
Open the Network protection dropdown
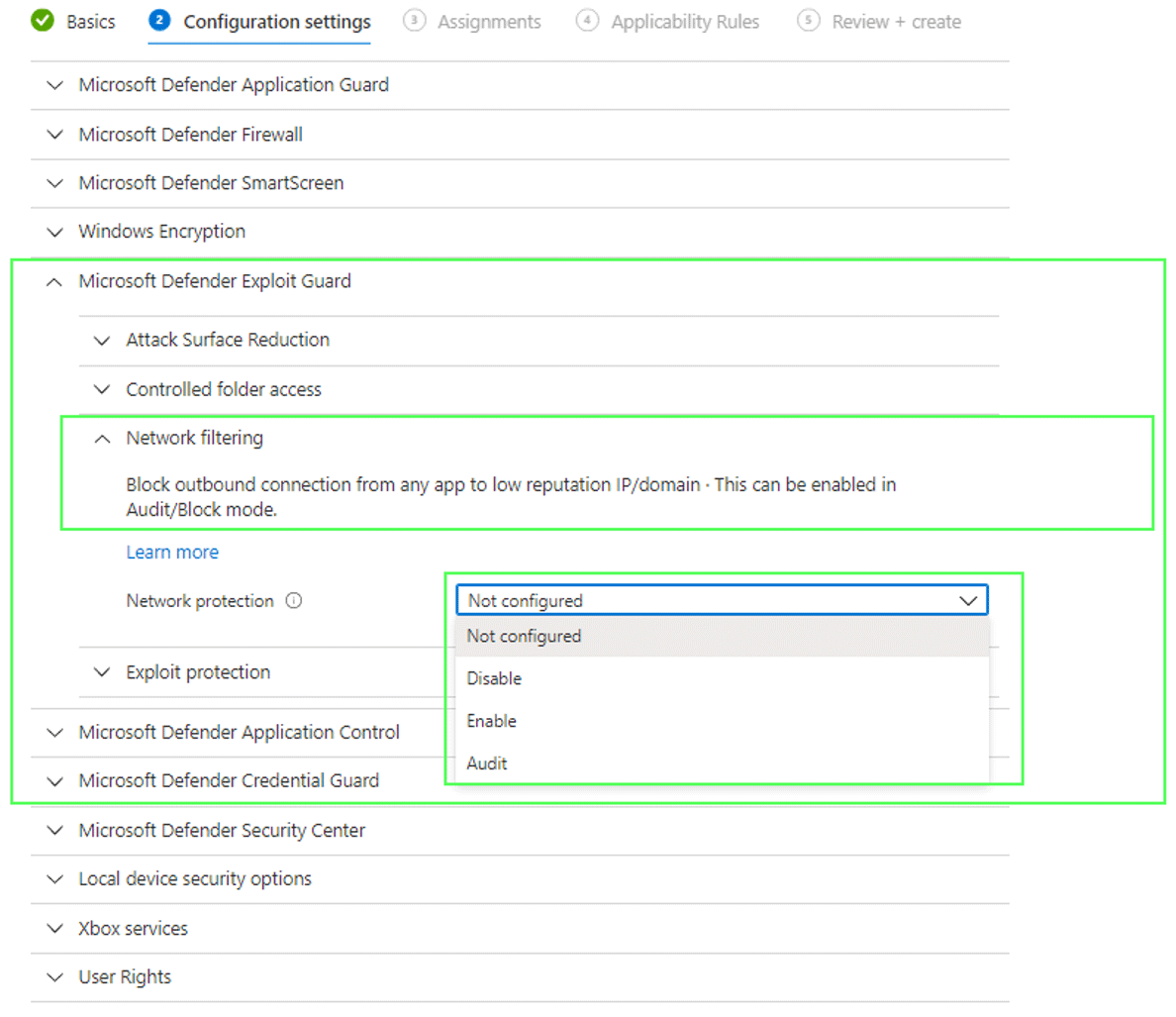pos(722,600)
